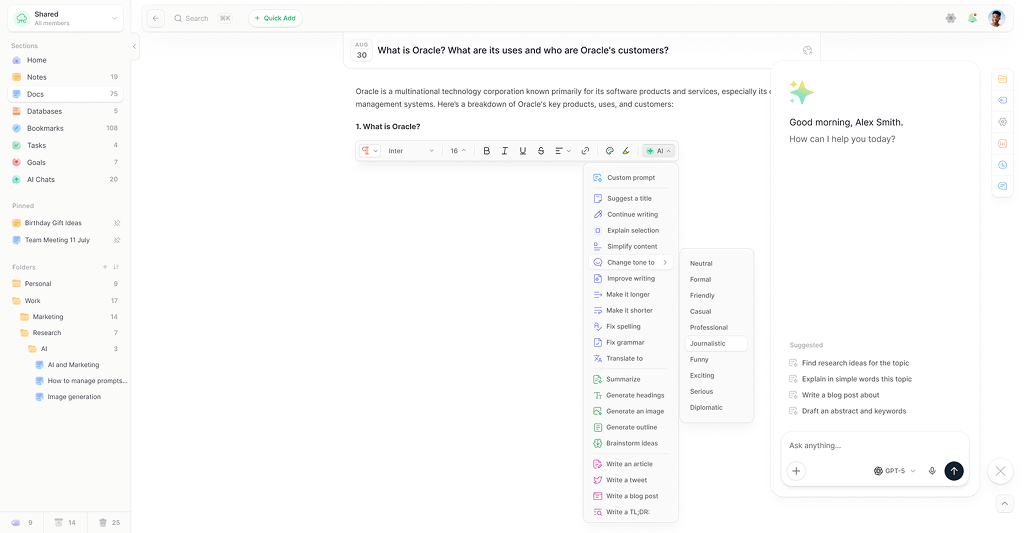Click the Generate outline icon
Viewport: 1024px width, 533px height.
click(598, 427)
